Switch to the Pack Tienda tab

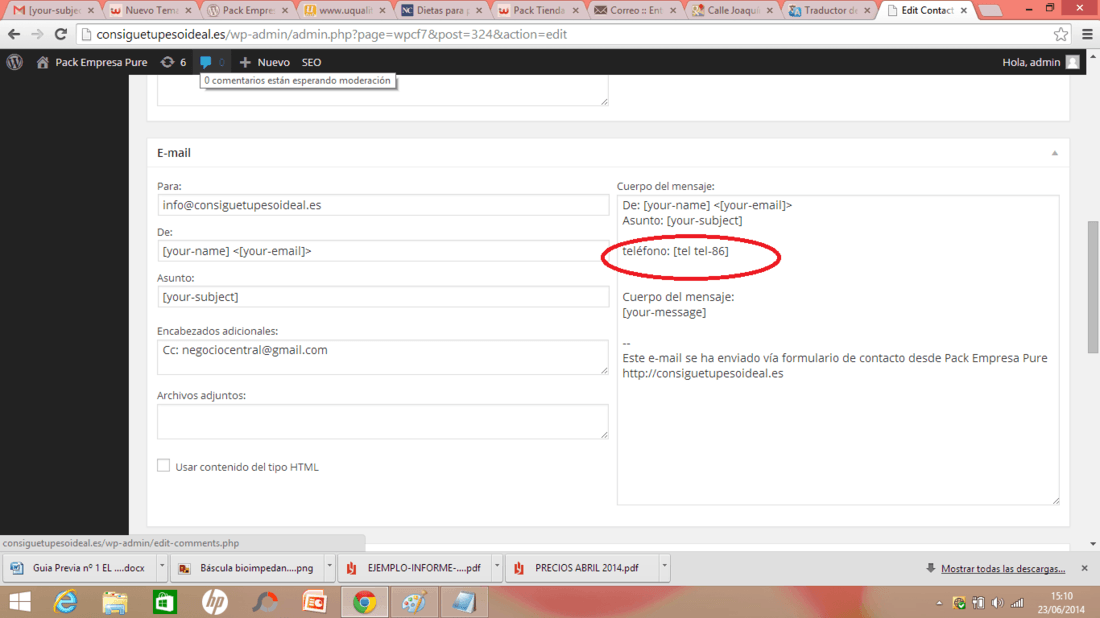(x=539, y=11)
